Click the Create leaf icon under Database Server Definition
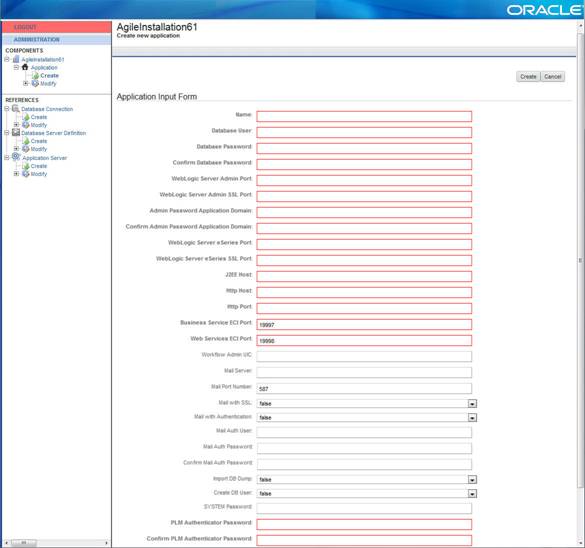585x548 pixels. (26, 141)
